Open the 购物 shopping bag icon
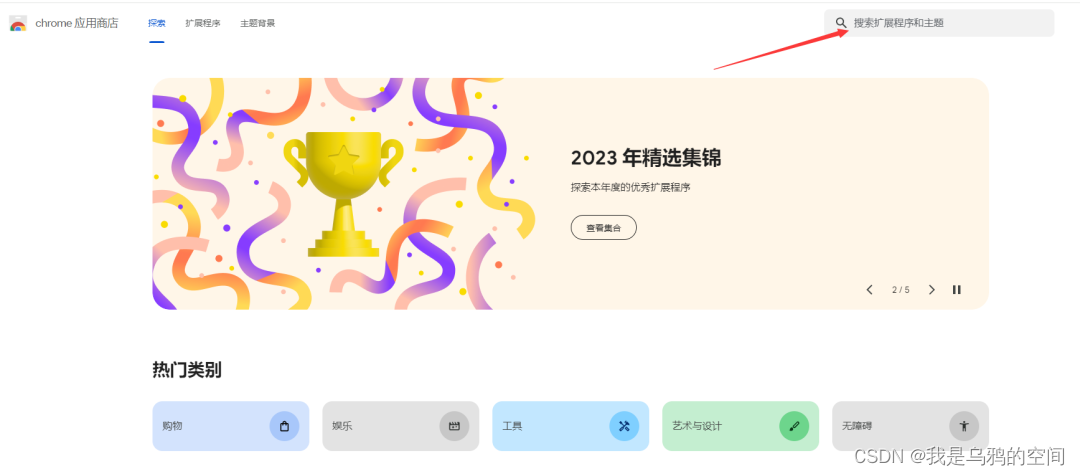1080x476 pixels. click(x=284, y=426)
